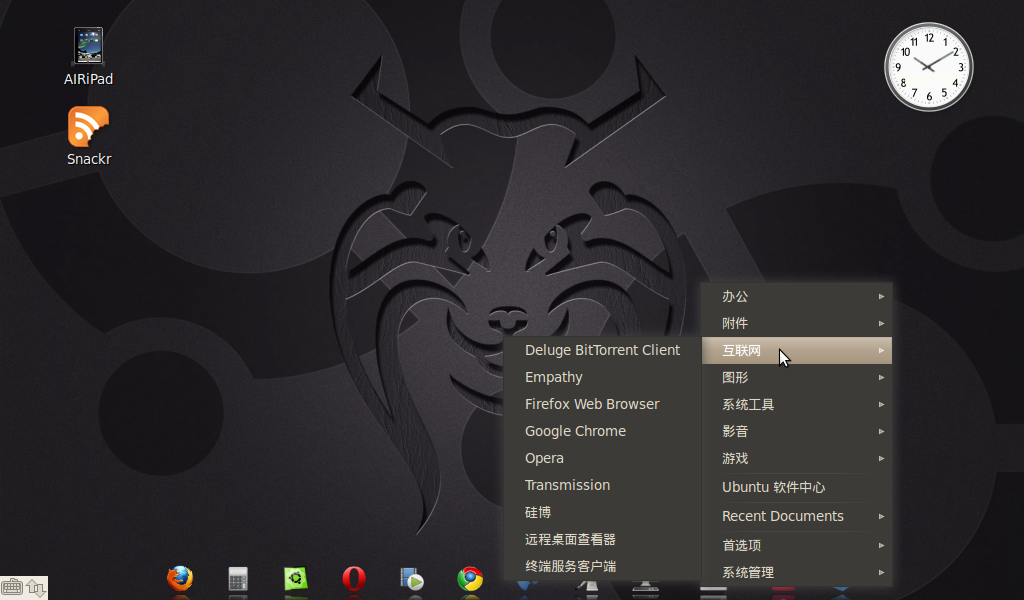Open Ubuntu 软件中心
1024x600 pixels.
797,488
